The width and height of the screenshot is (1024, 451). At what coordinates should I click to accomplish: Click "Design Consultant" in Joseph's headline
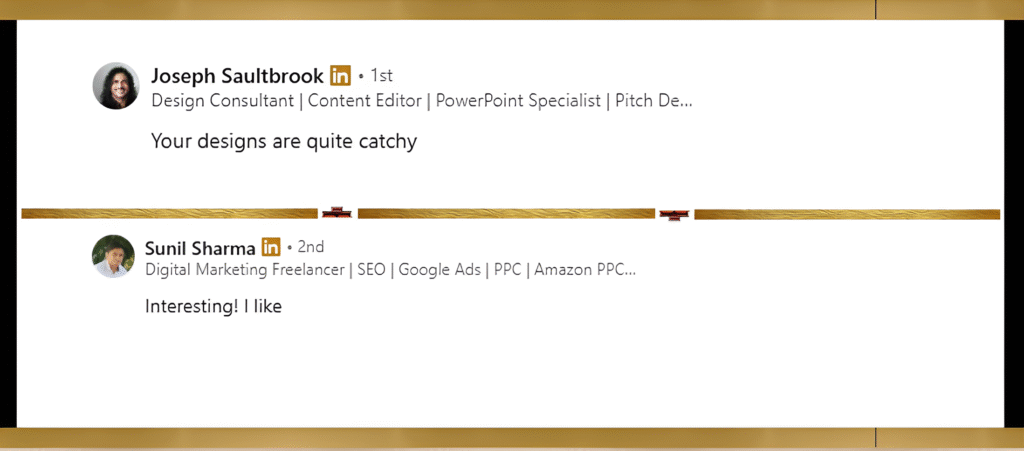click(x=223, y=100)
